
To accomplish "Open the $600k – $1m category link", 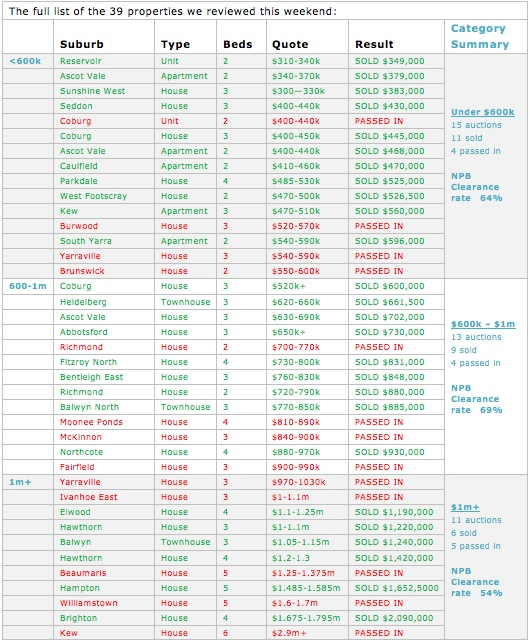I will (x=483, y=324).
